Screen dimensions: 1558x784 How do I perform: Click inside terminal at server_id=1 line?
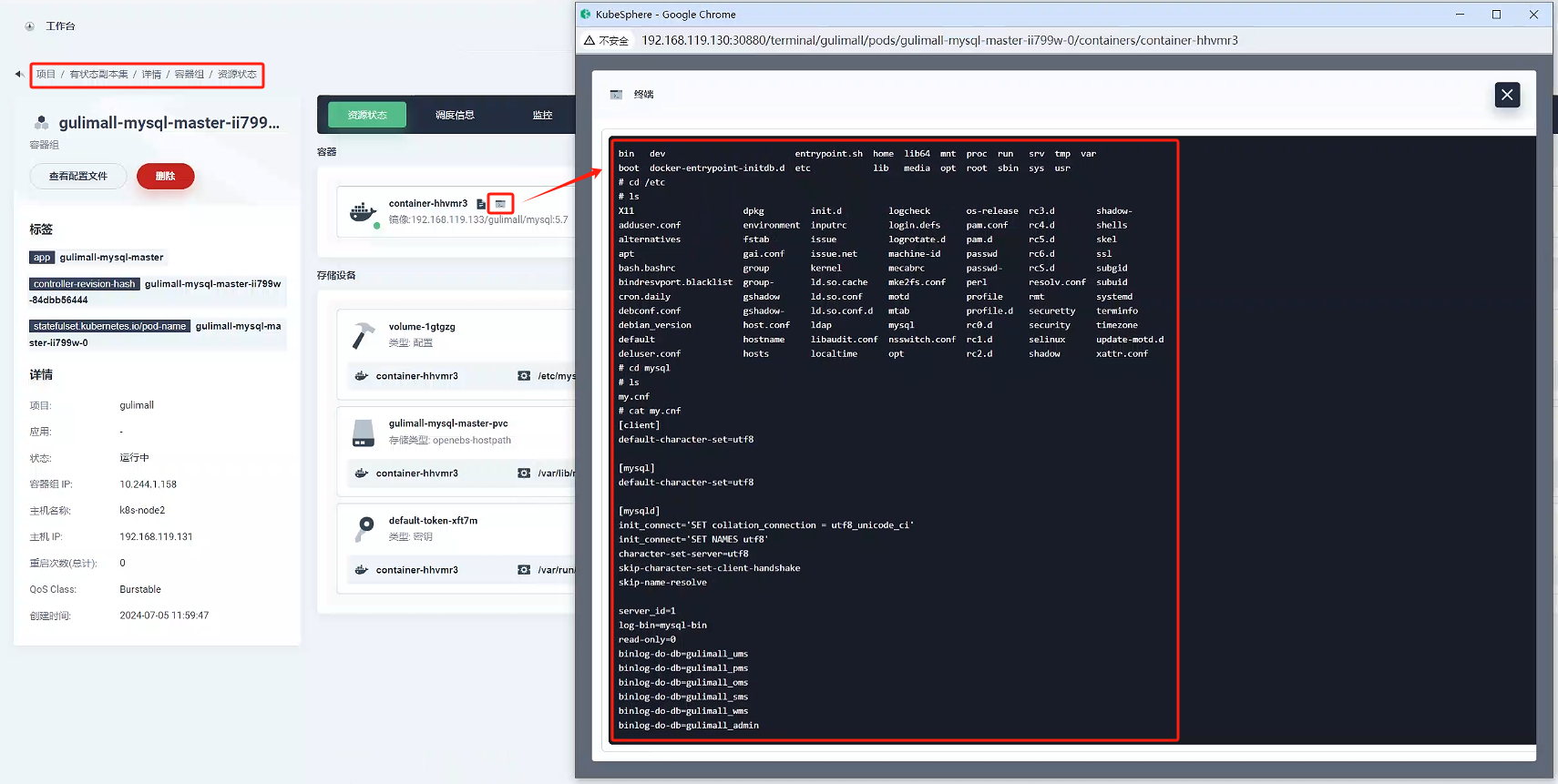647,611
